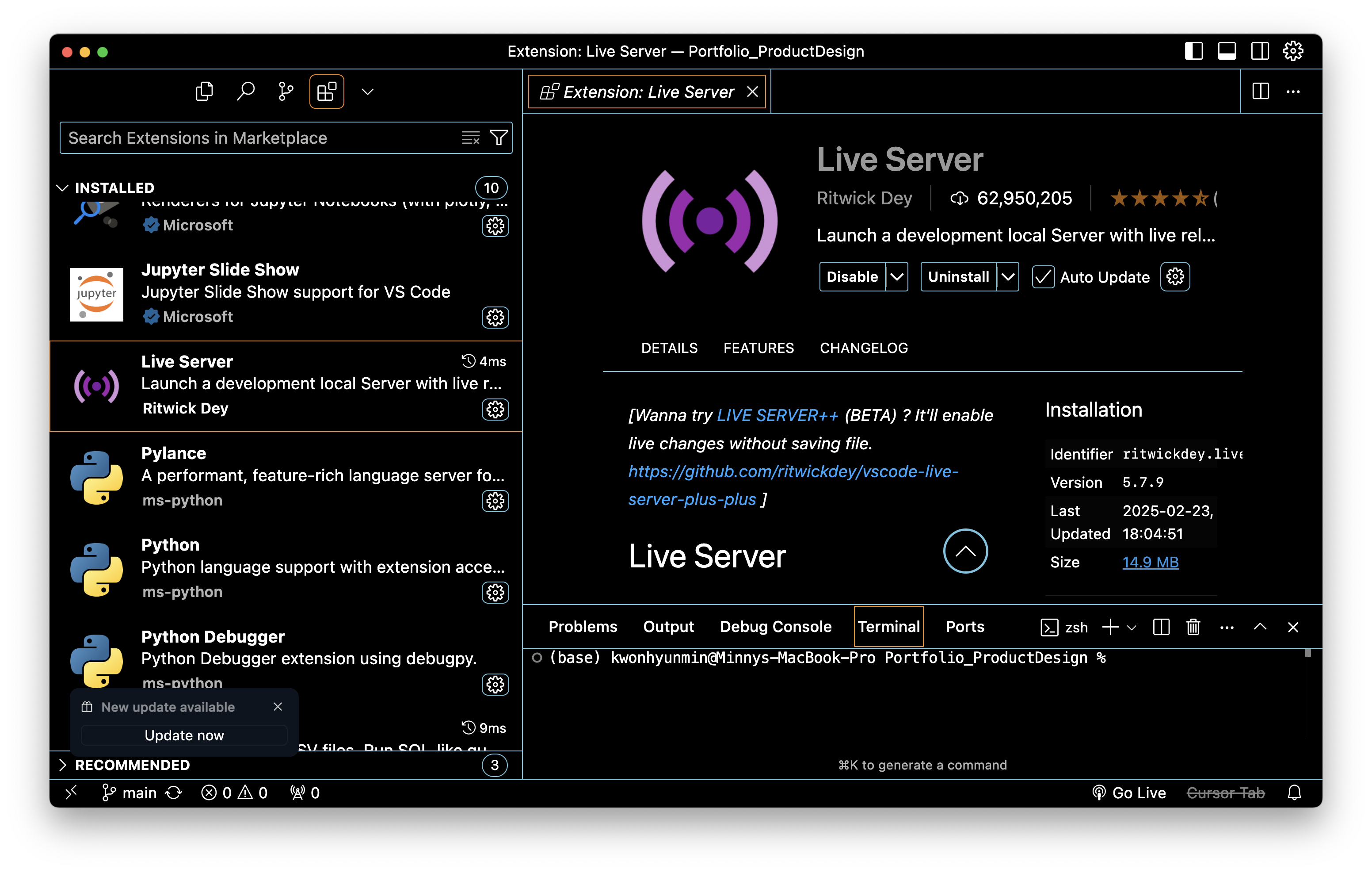Open manage gear for Pylance extension

495,501
